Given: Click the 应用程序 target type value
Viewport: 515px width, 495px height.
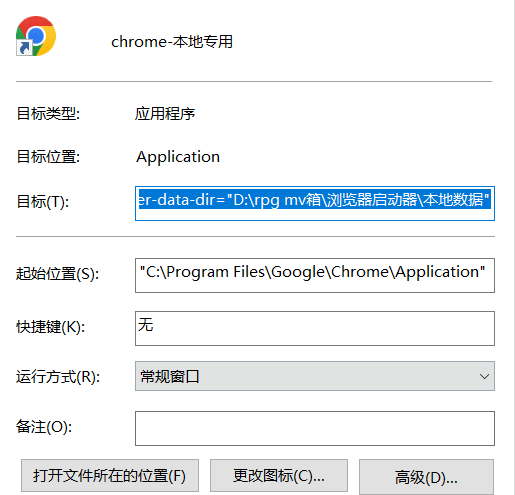Looking at the screenshot, I should tap(165, 114).
